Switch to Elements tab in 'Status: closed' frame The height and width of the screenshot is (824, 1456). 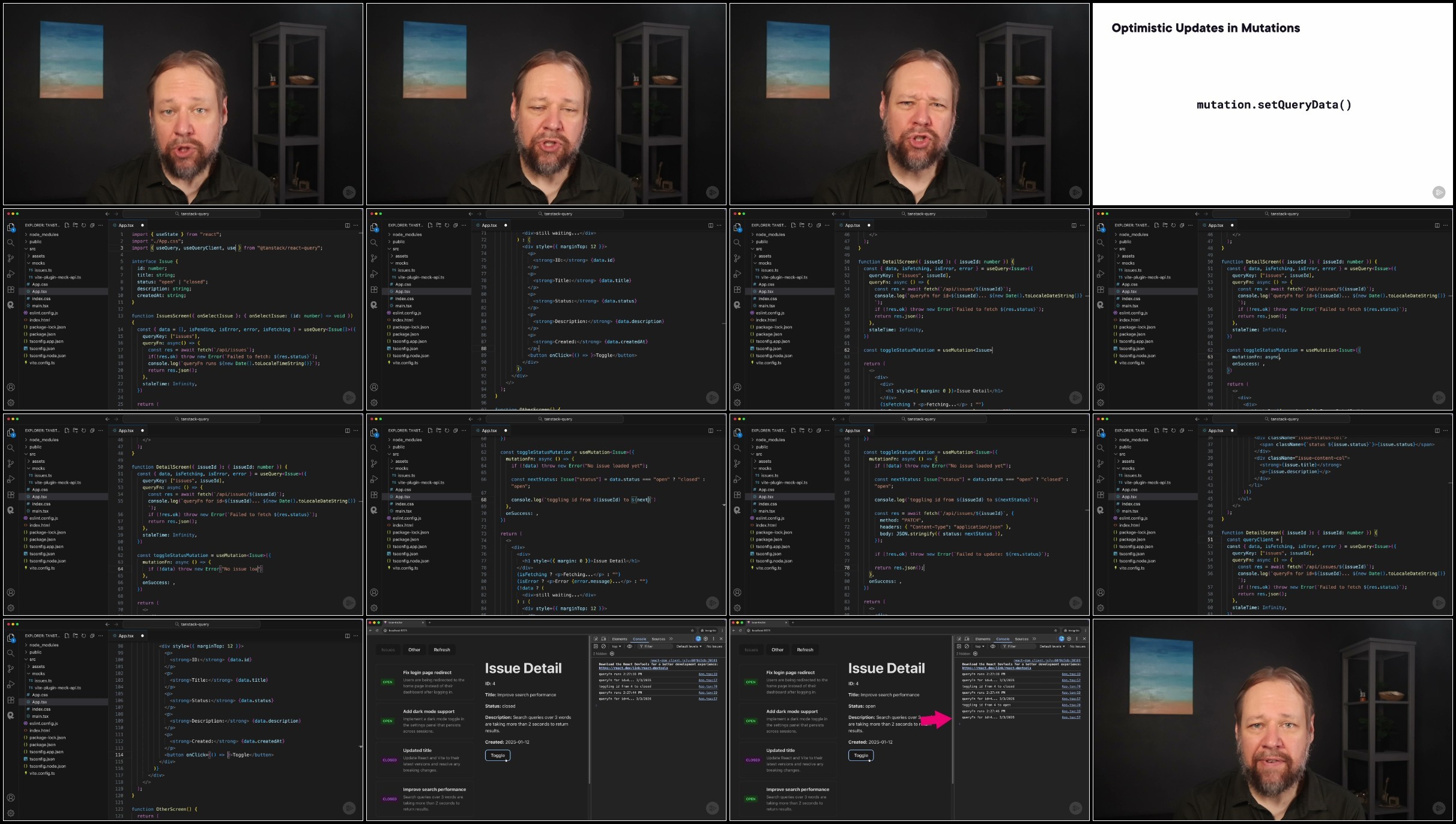[620, 639]
